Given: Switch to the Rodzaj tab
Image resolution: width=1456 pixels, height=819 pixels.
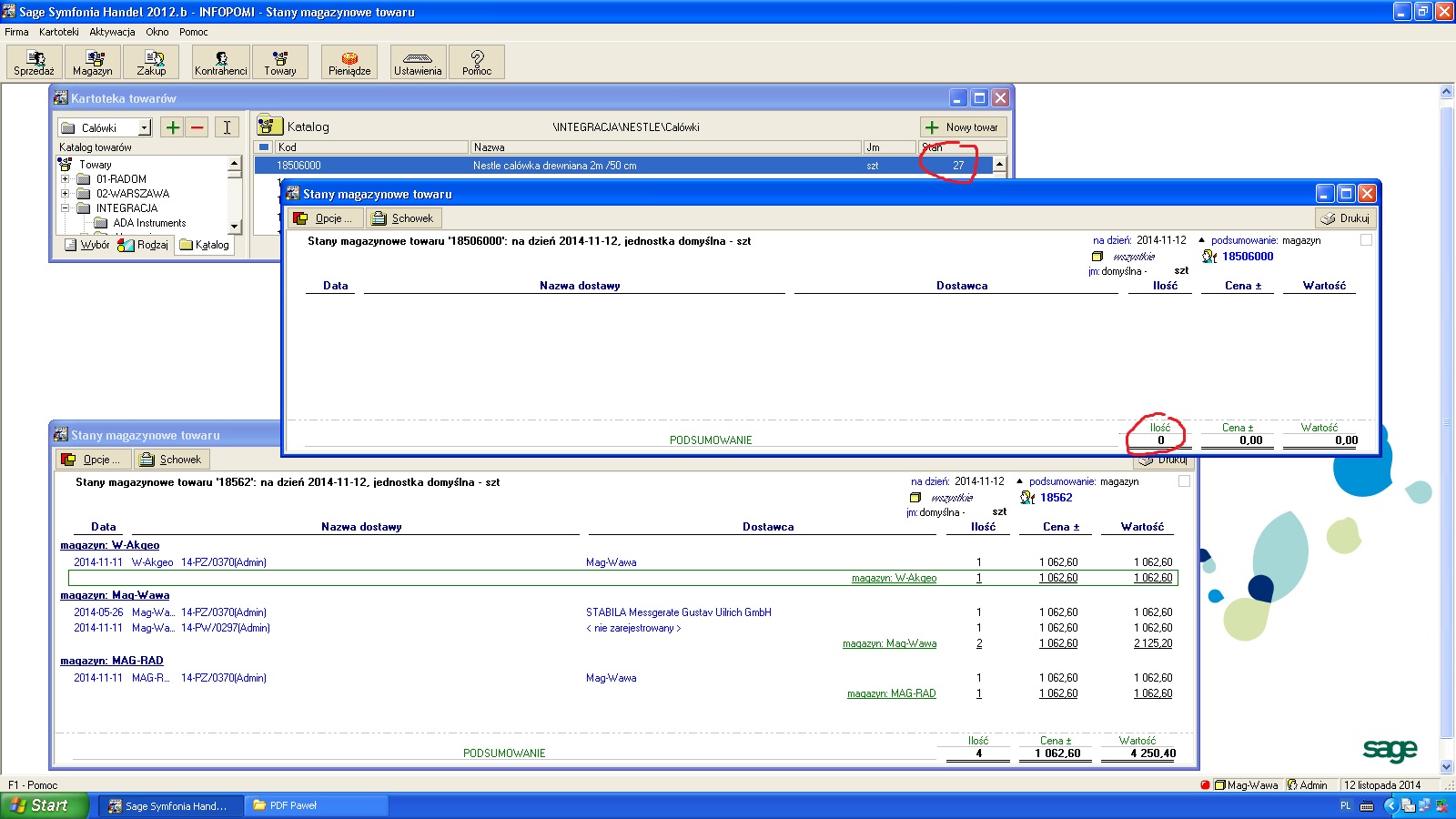Looking at the screenshot, I should point(144,245).
